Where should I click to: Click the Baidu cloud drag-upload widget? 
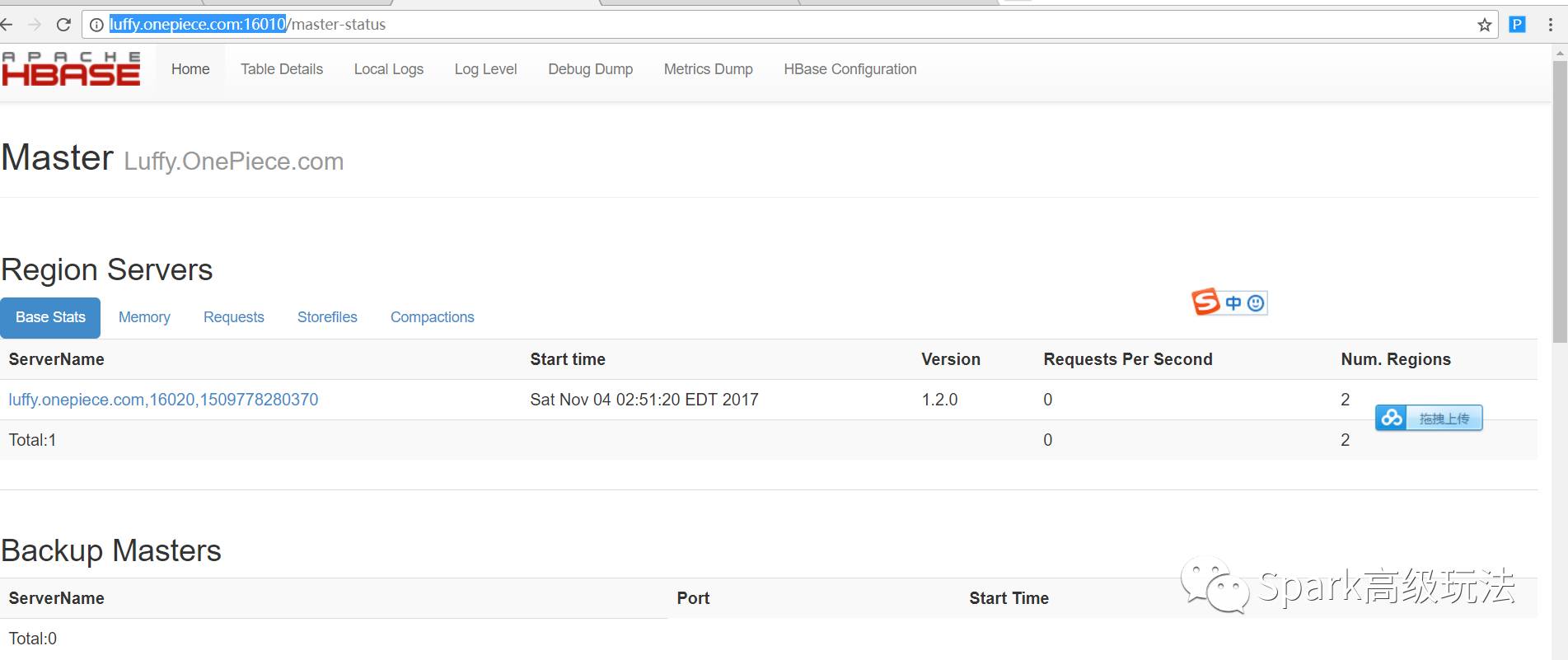(1429, 418)
